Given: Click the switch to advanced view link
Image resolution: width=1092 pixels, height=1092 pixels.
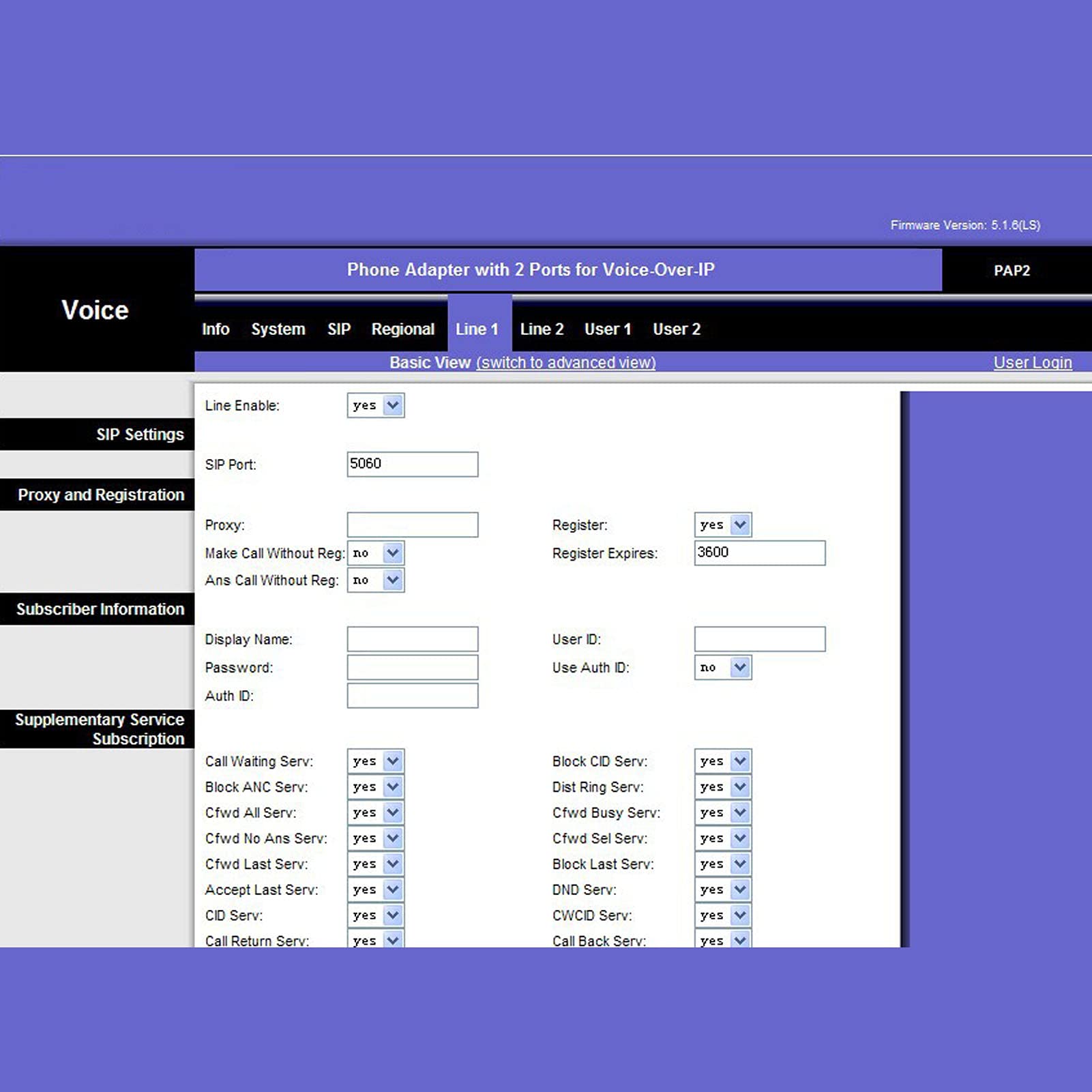Looking at the screenshot, I should [x=565, y=362].
